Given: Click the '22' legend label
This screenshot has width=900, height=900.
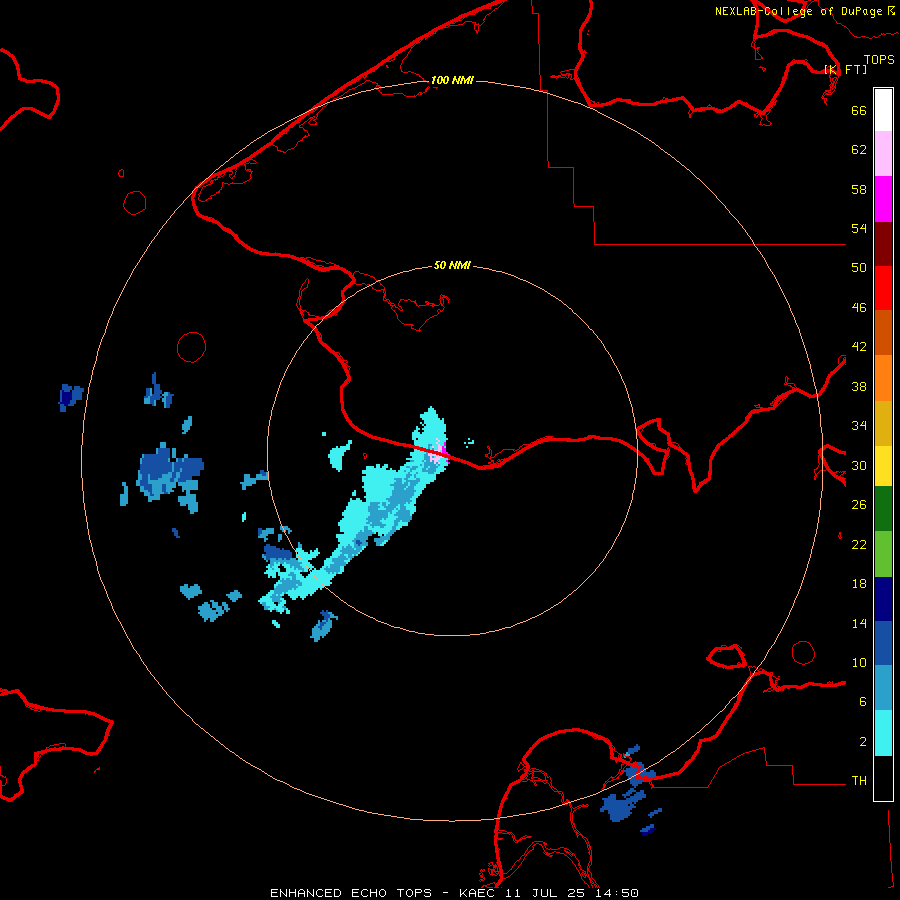Looking at the screenshot, I should [x=859, y=544].
